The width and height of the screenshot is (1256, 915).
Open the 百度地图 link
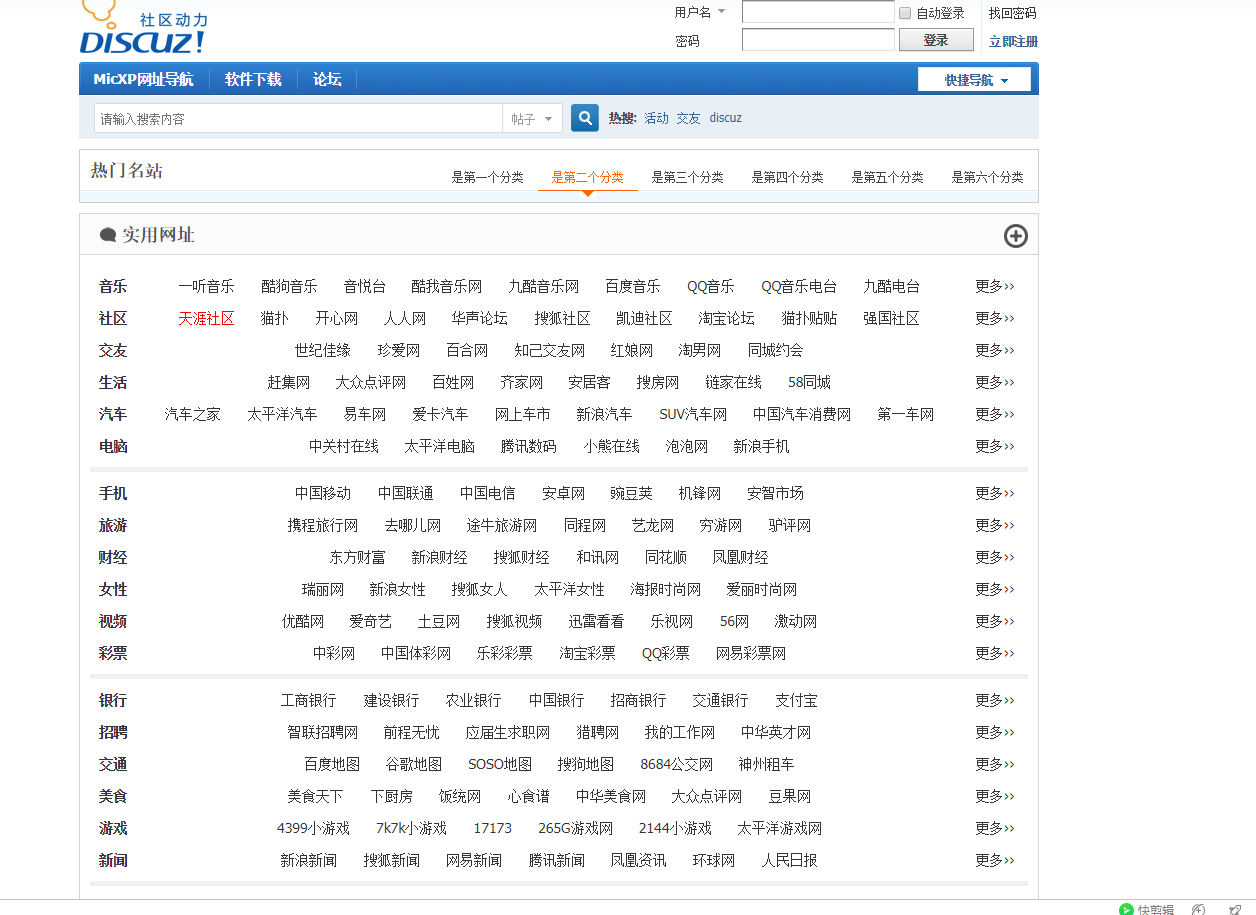coord(332,764)
